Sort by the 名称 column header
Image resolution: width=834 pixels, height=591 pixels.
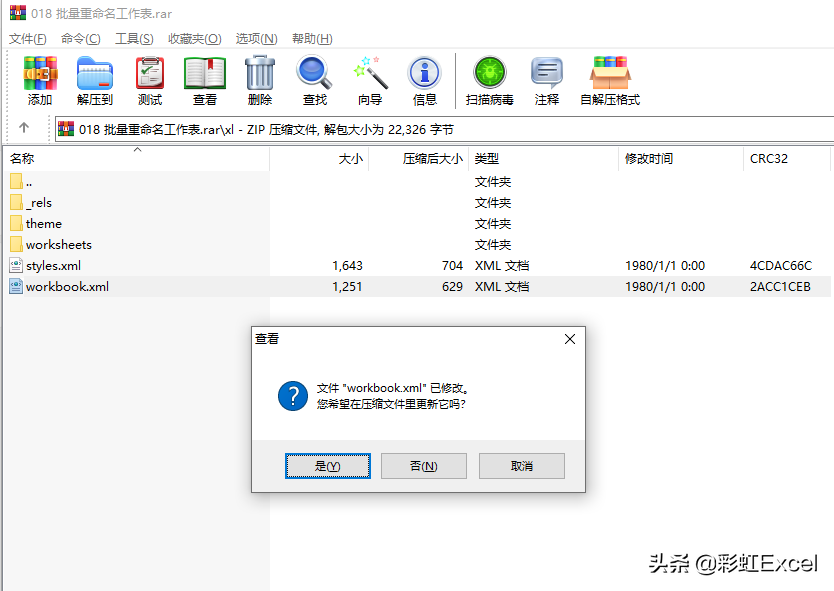click(x=137, y=159)
